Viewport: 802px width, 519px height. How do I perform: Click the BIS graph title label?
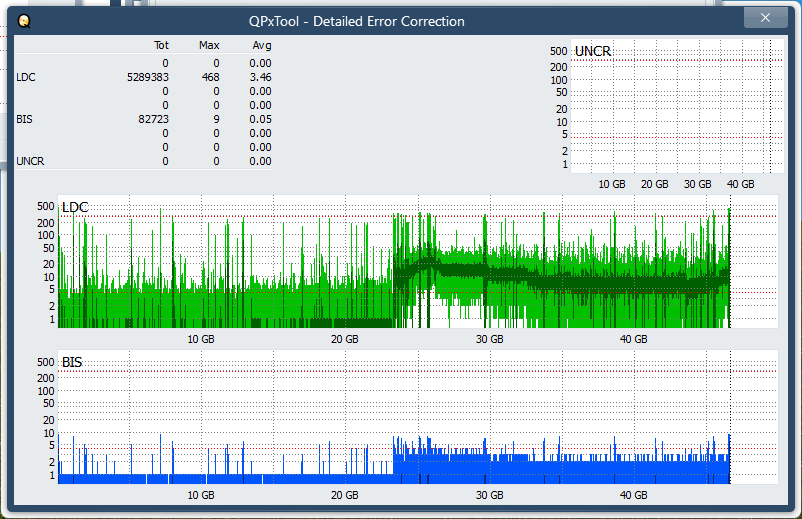coord(72,363)
